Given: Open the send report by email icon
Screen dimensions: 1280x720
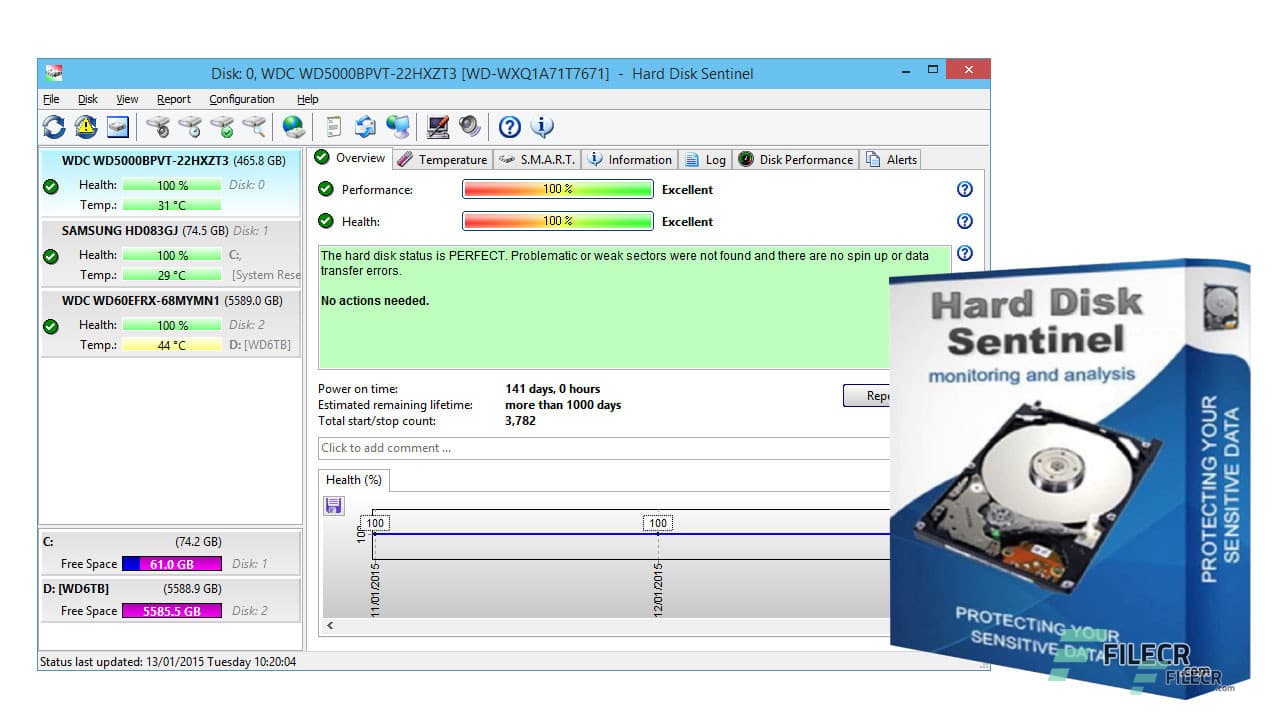Looking at the screenshot, I should pos(363,126).
